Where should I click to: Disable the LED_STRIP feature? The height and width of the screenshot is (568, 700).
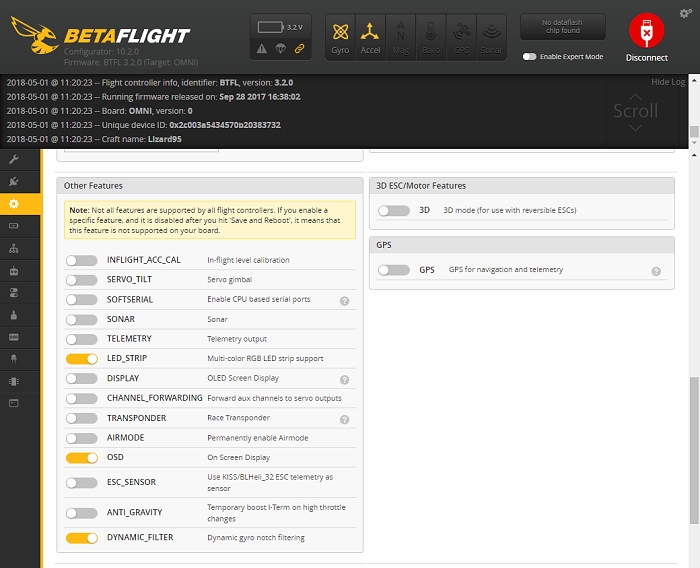81,359
